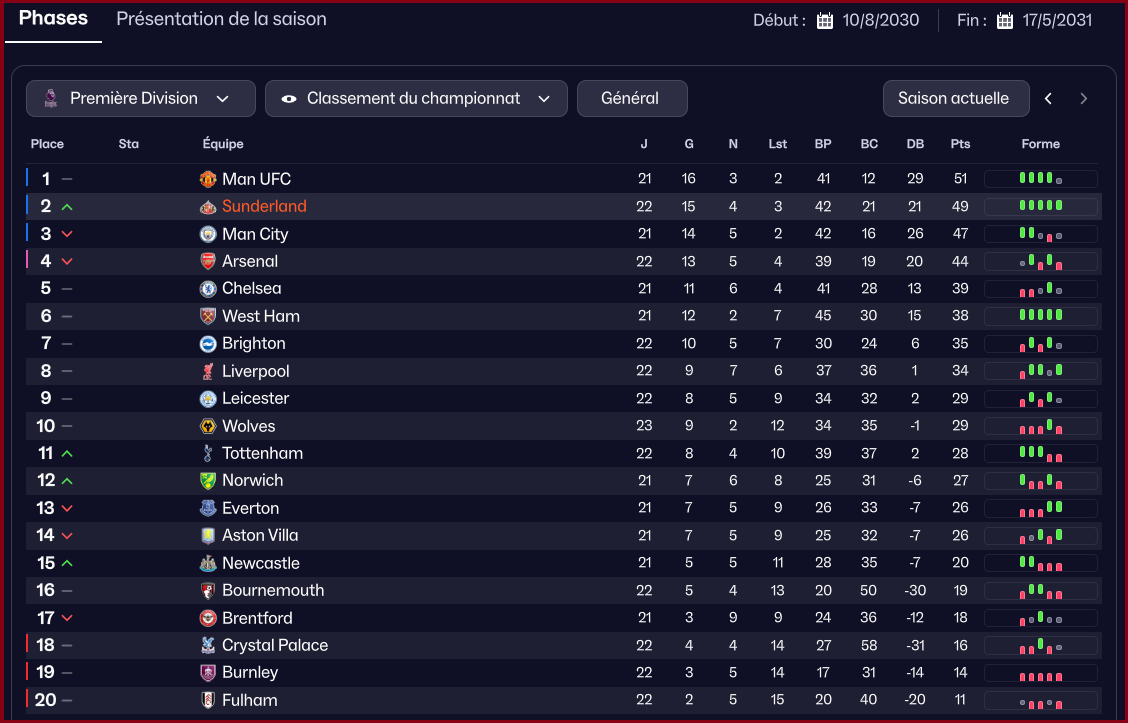Sort by the DB column header

point(915,144)
